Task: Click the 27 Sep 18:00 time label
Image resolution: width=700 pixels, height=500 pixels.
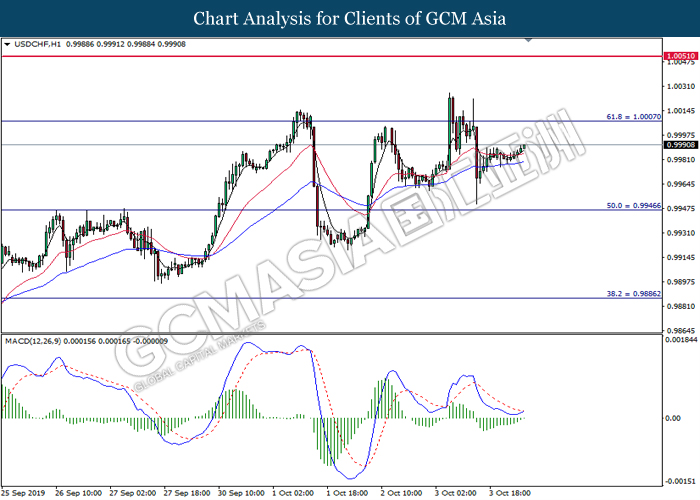Action: coord(186,492)
